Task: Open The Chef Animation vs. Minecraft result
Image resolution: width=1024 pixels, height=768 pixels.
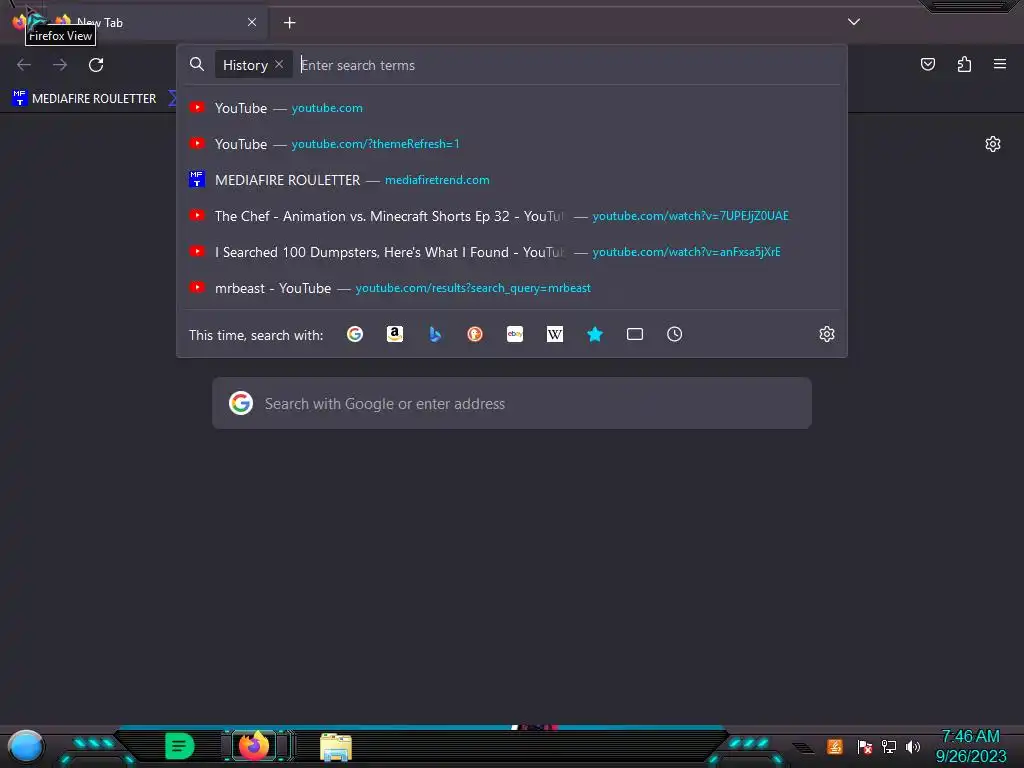Action: coord(512,216)
